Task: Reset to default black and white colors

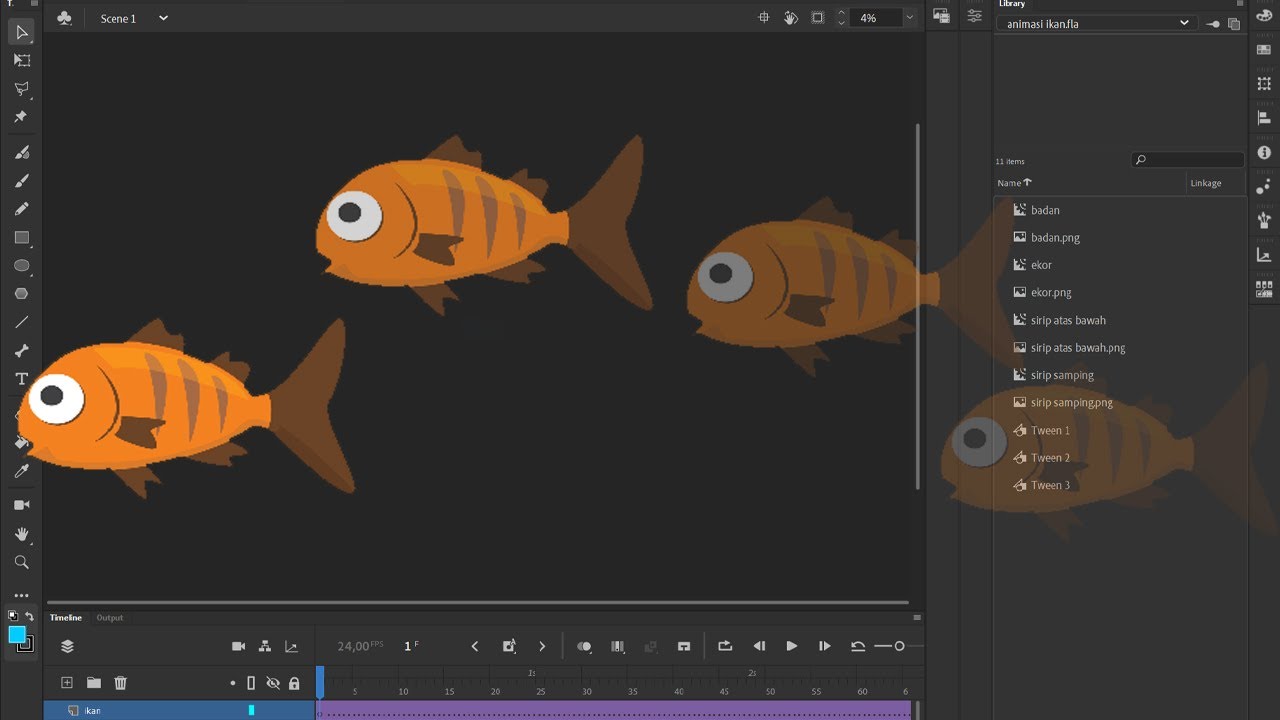Action: click(x=13, y=616)
